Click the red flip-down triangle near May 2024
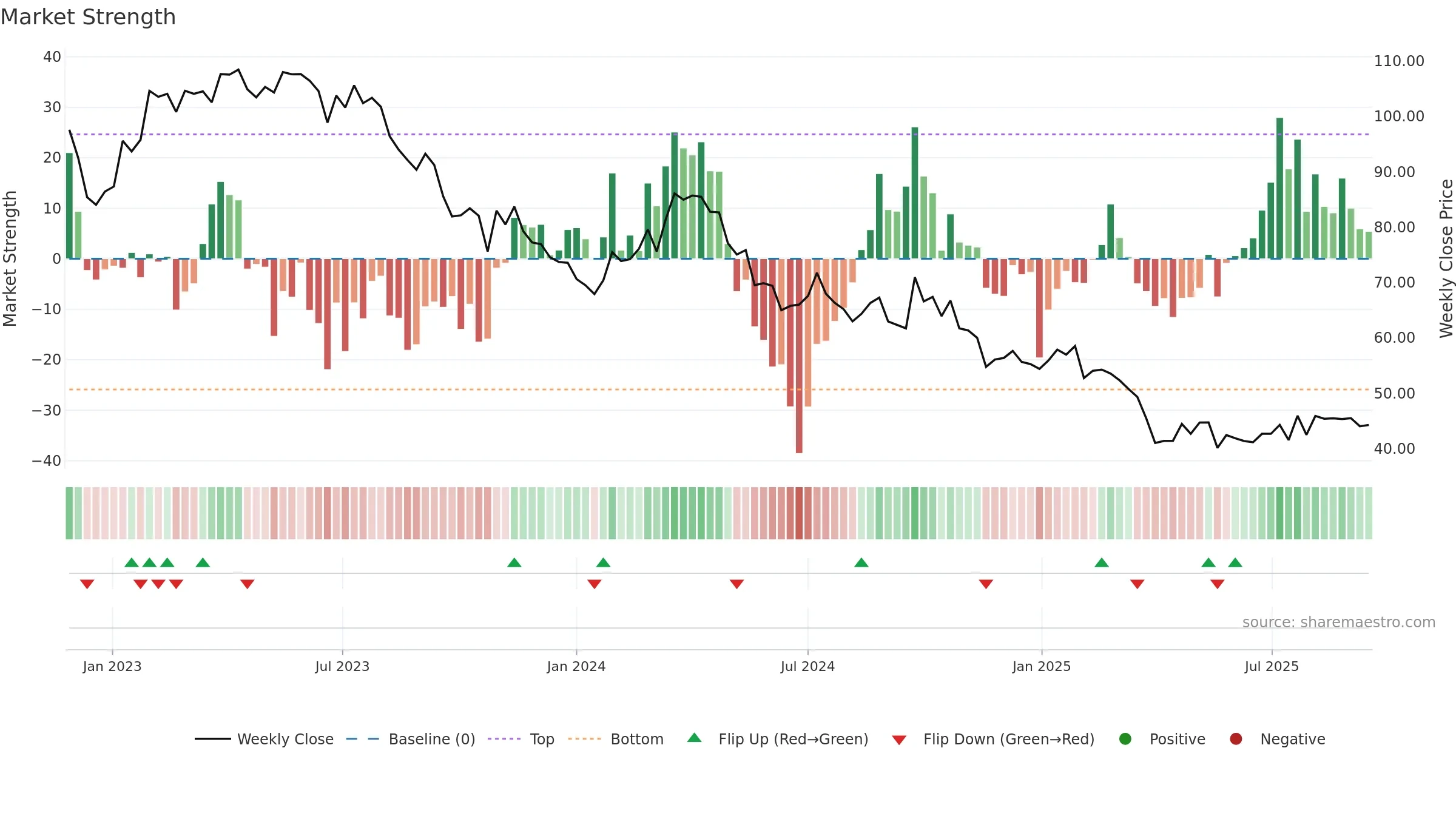The image size is (1456, 819). click(x=737, y=584)
